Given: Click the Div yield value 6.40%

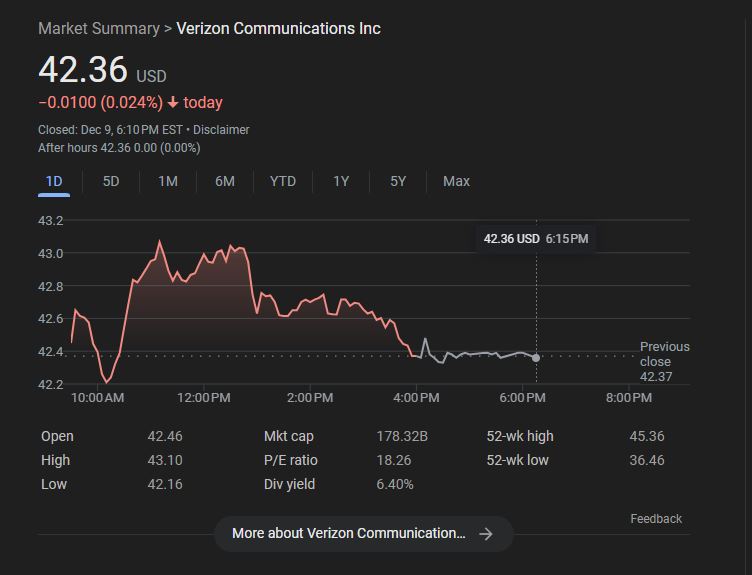Looking at the screenshot, I should [x=395, y=484].
